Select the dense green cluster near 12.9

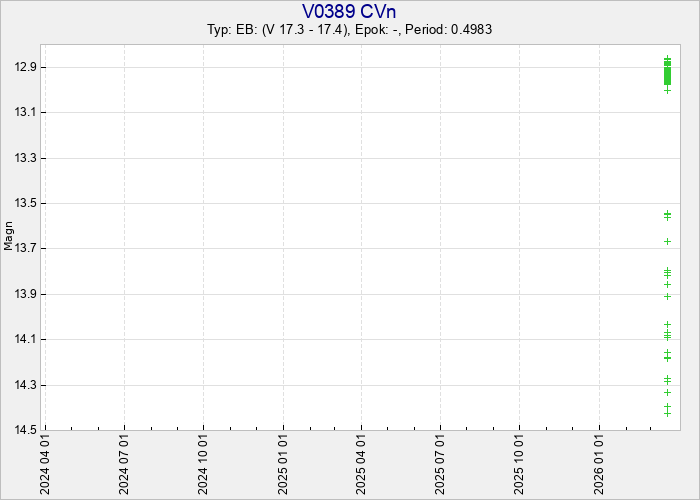click(667, 73)
